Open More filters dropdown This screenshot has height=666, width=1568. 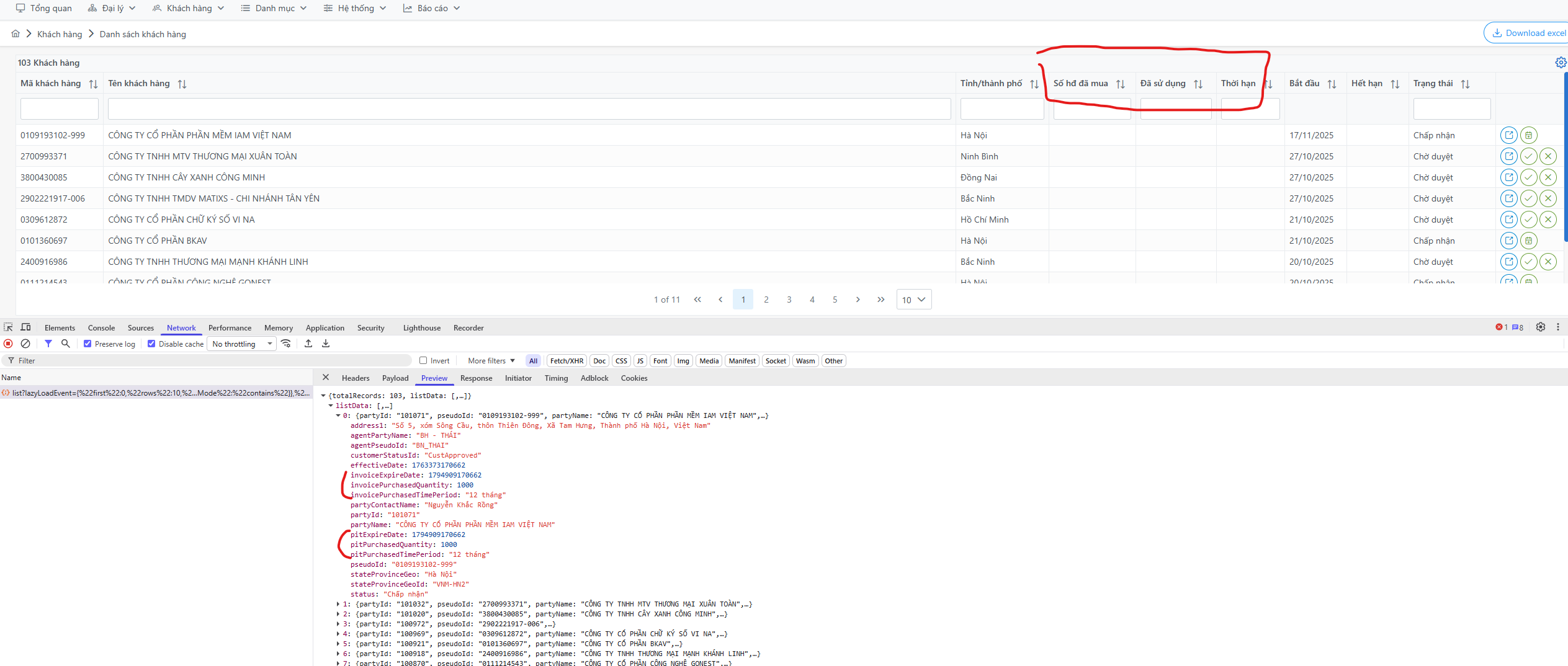491,360
